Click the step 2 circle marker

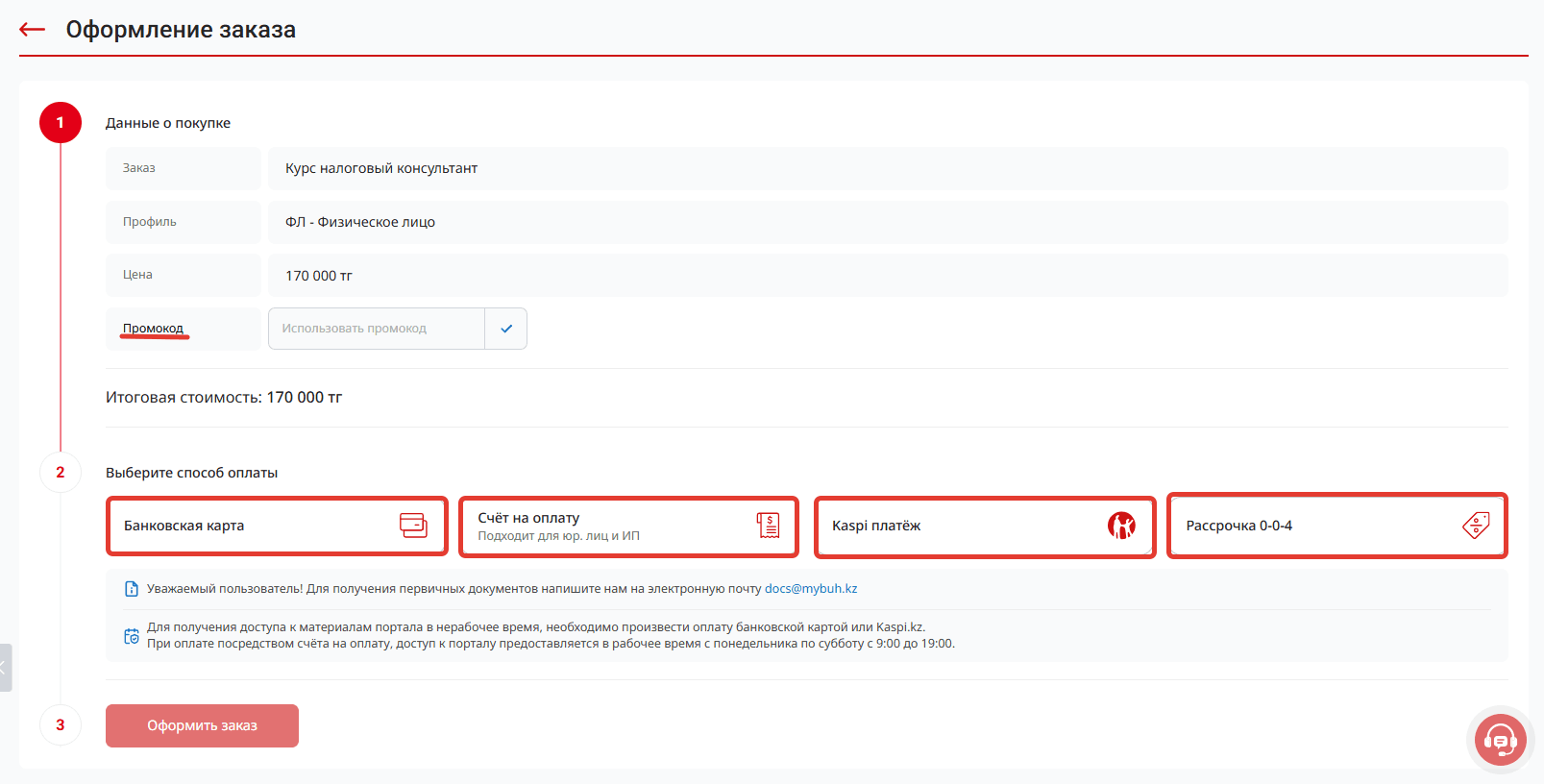(61, 473)
